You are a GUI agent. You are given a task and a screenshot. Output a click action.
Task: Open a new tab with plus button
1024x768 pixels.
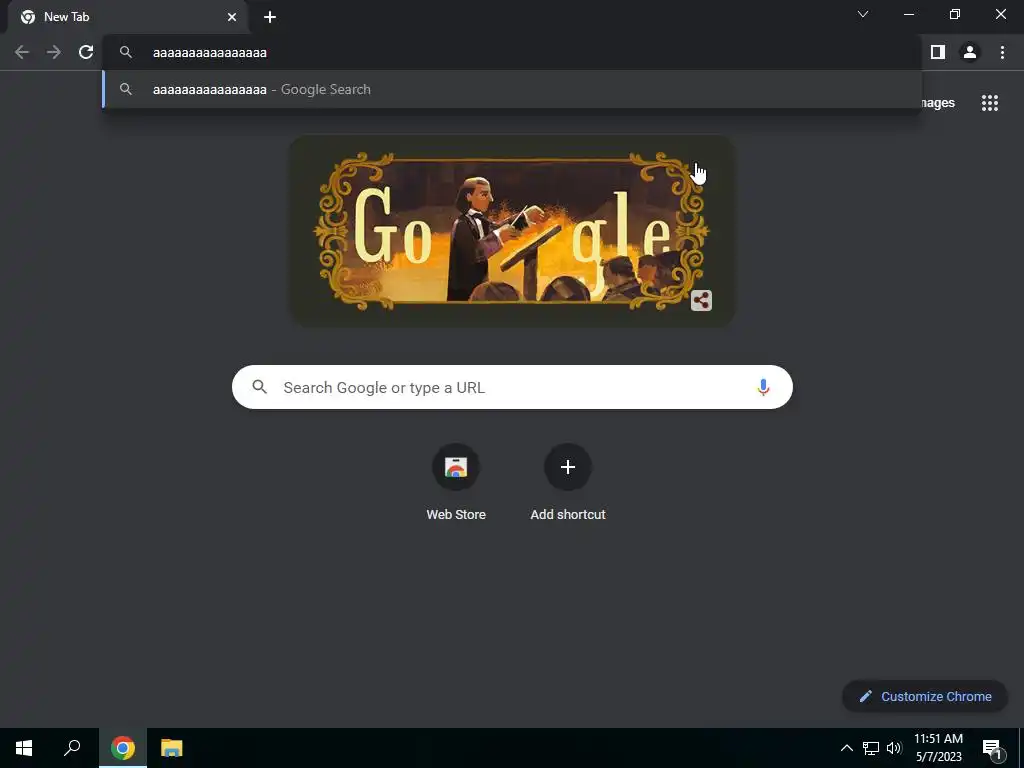(270, 17)
